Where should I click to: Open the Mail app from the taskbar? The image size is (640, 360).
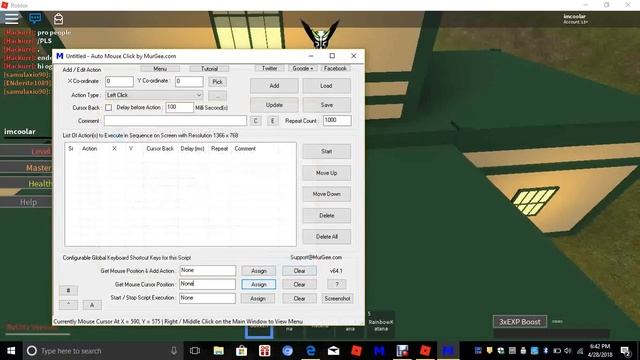pos(333,351)
